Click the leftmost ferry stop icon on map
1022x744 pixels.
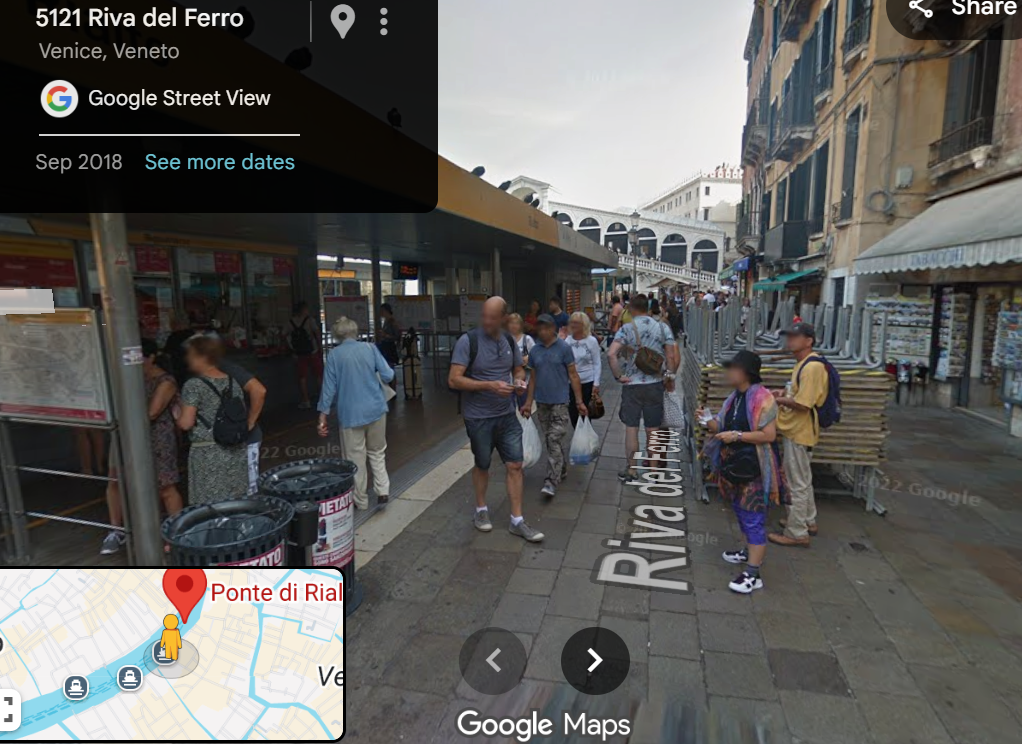[x=76, y=687]
